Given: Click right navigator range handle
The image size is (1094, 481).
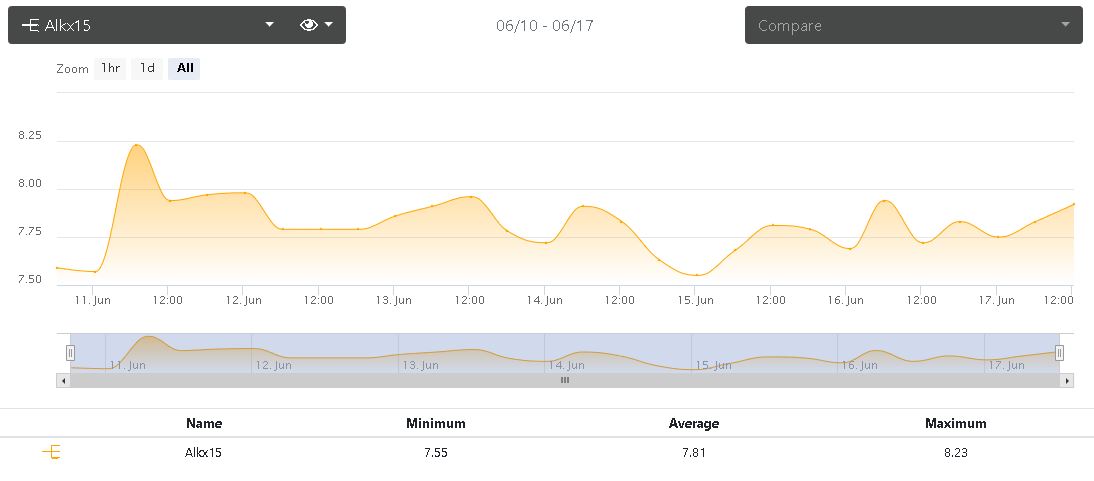Looking at the screenshot, I should (1059, 353).
